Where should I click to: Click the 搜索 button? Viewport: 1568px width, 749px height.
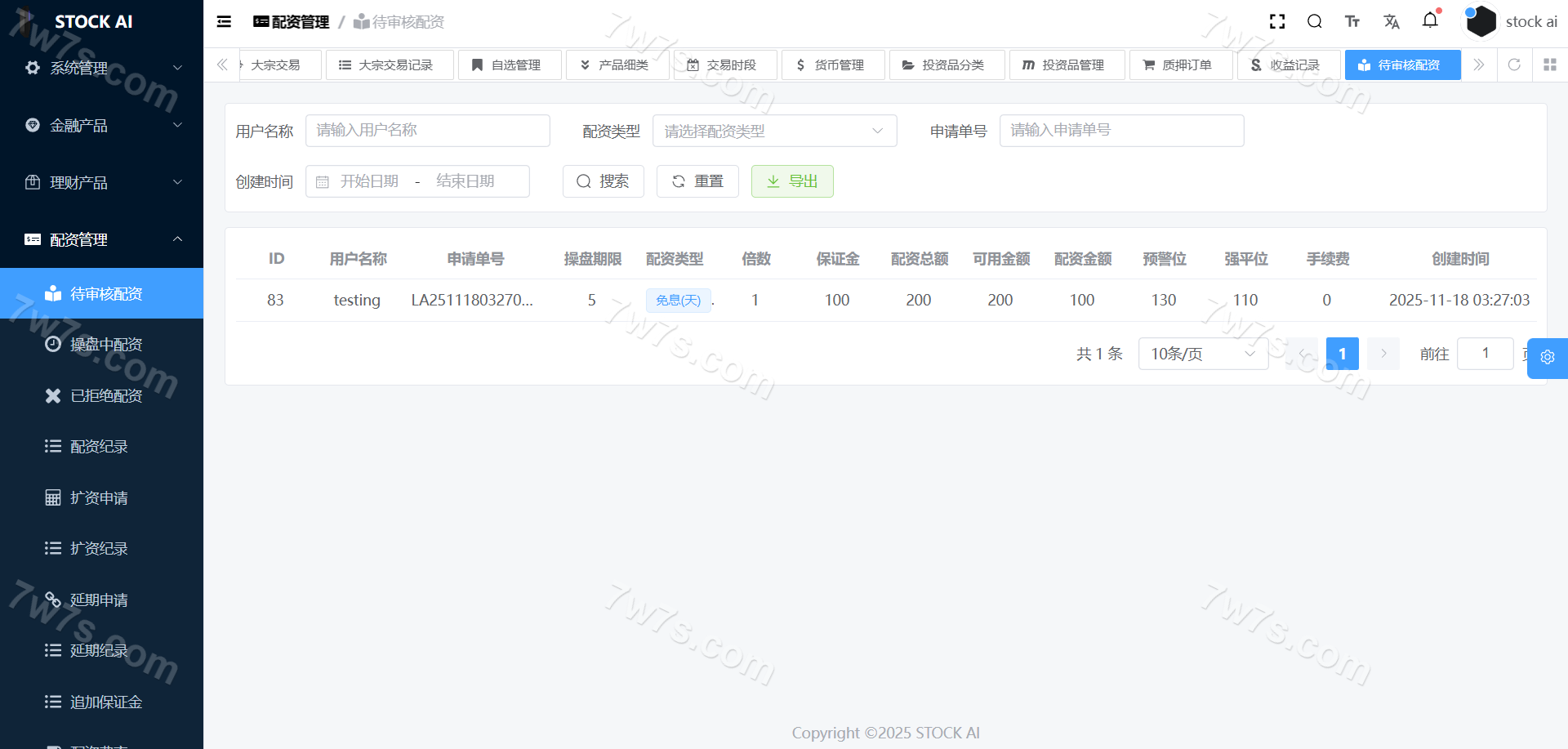[603, 181]
